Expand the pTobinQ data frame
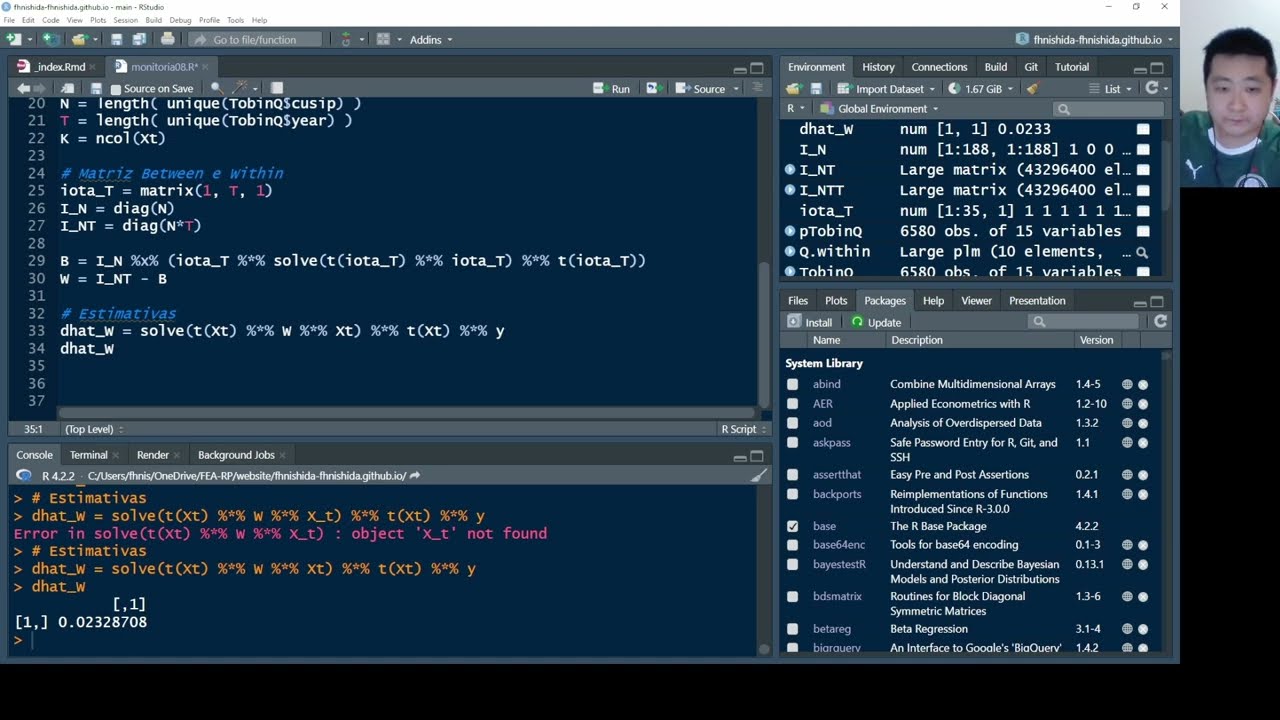 tap(790, 231)
